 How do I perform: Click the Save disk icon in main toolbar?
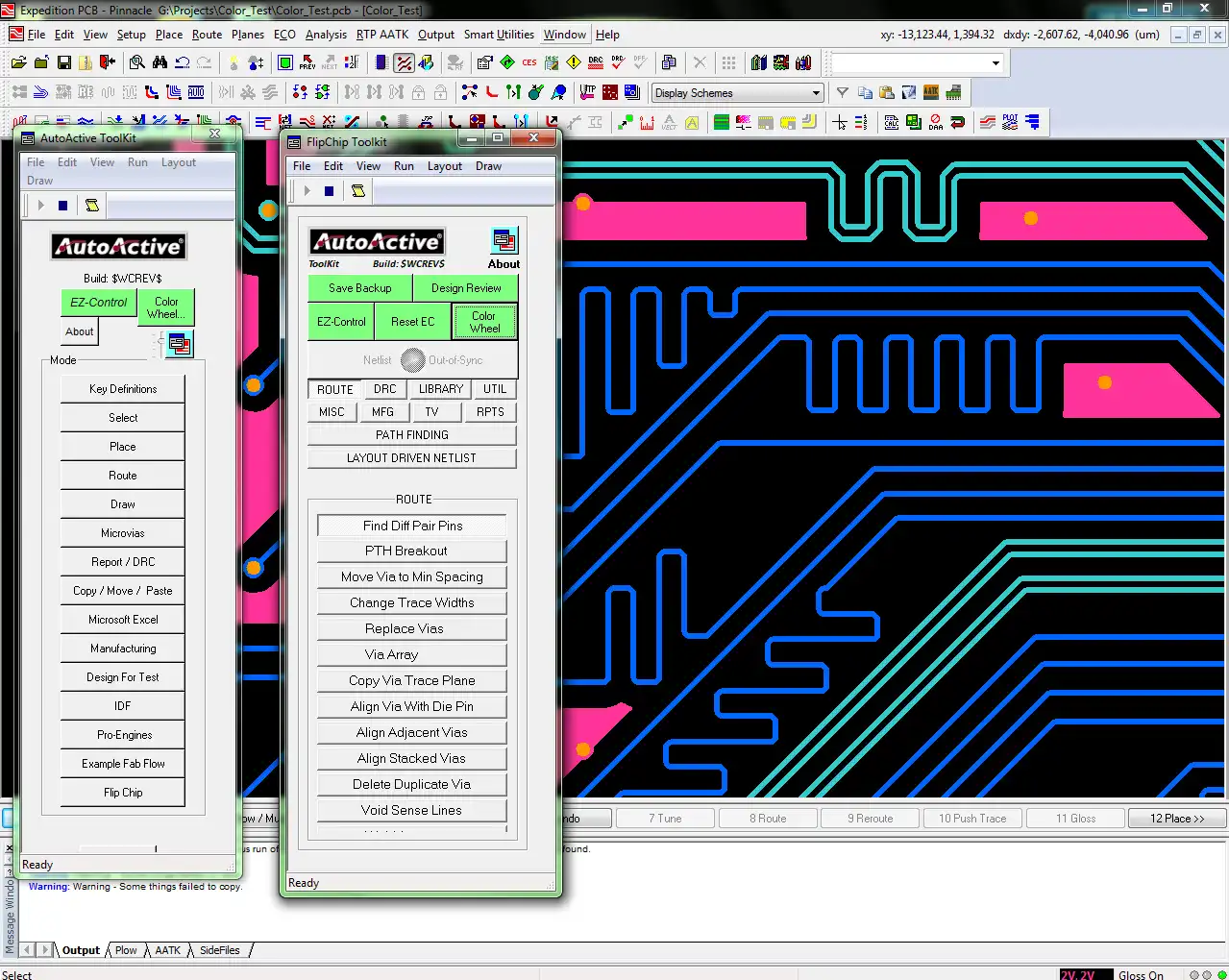pos(63,63)
